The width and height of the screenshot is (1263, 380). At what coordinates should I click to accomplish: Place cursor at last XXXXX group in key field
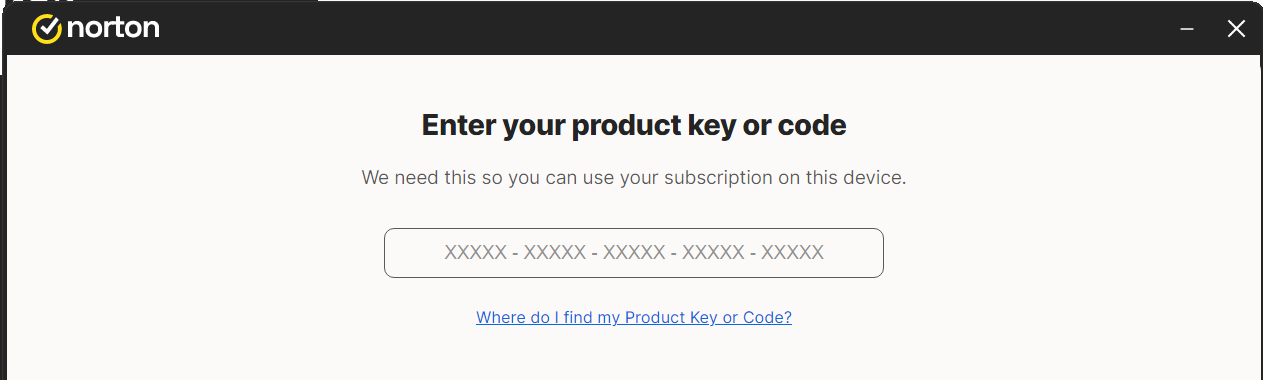click(792, 253)
